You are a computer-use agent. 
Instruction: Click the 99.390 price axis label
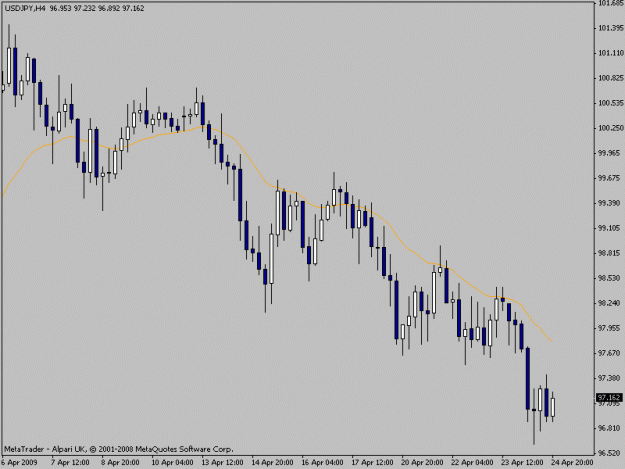point(611,203)
